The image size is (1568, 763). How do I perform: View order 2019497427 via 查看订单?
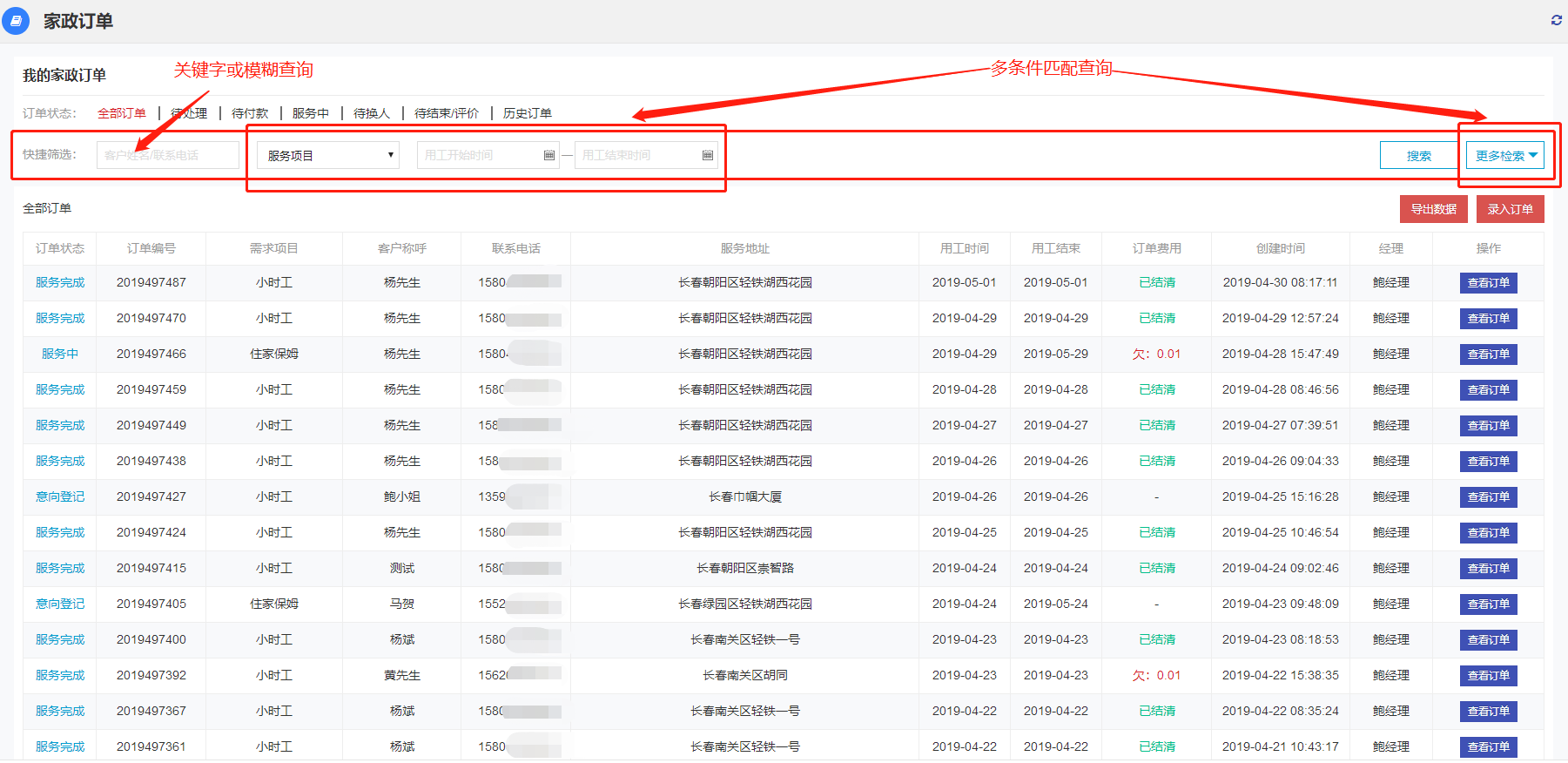pos(1489,497)
